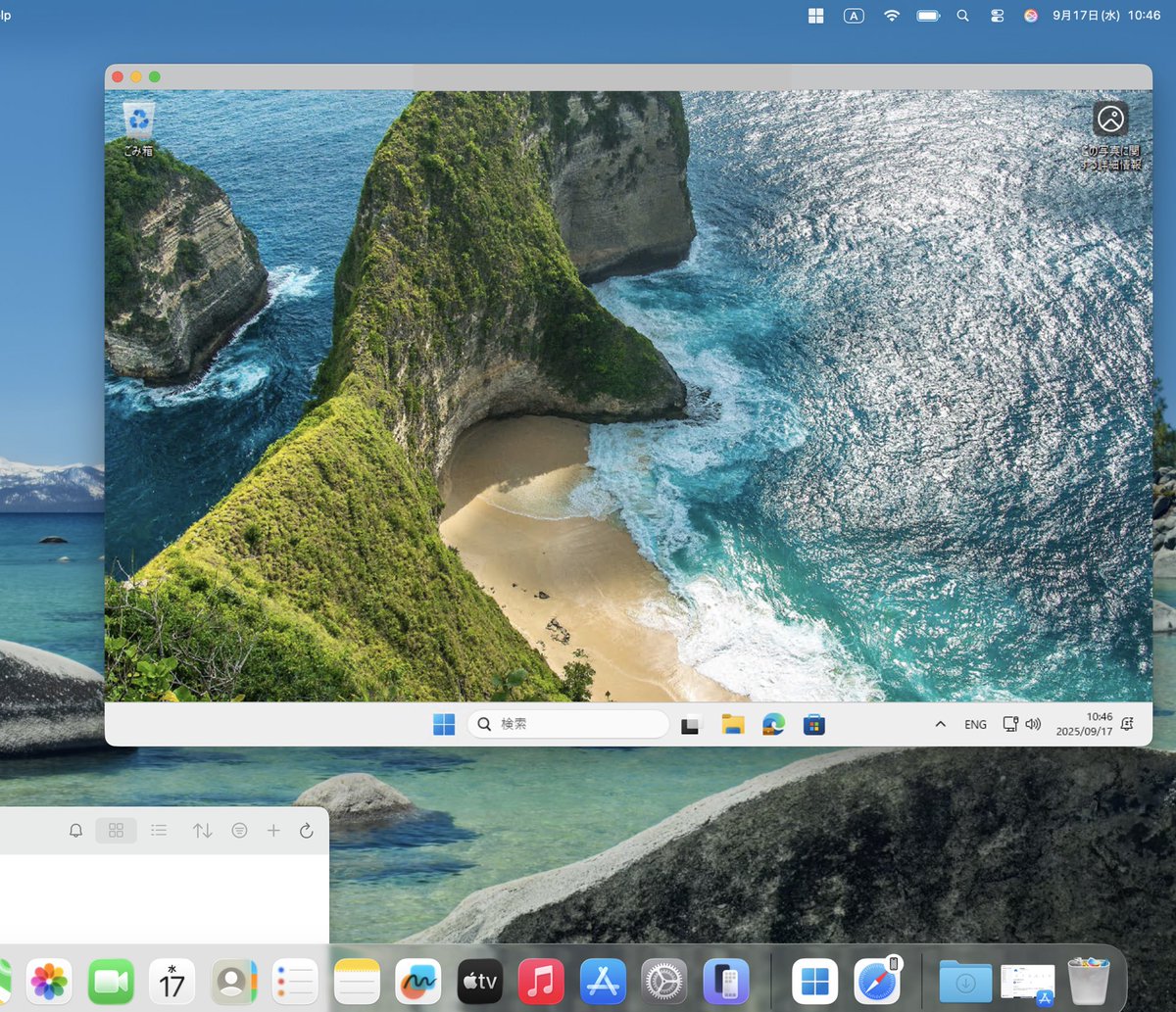Open Safari from the Dock
Screen dimensions: 1176x1012
[877, 981]
